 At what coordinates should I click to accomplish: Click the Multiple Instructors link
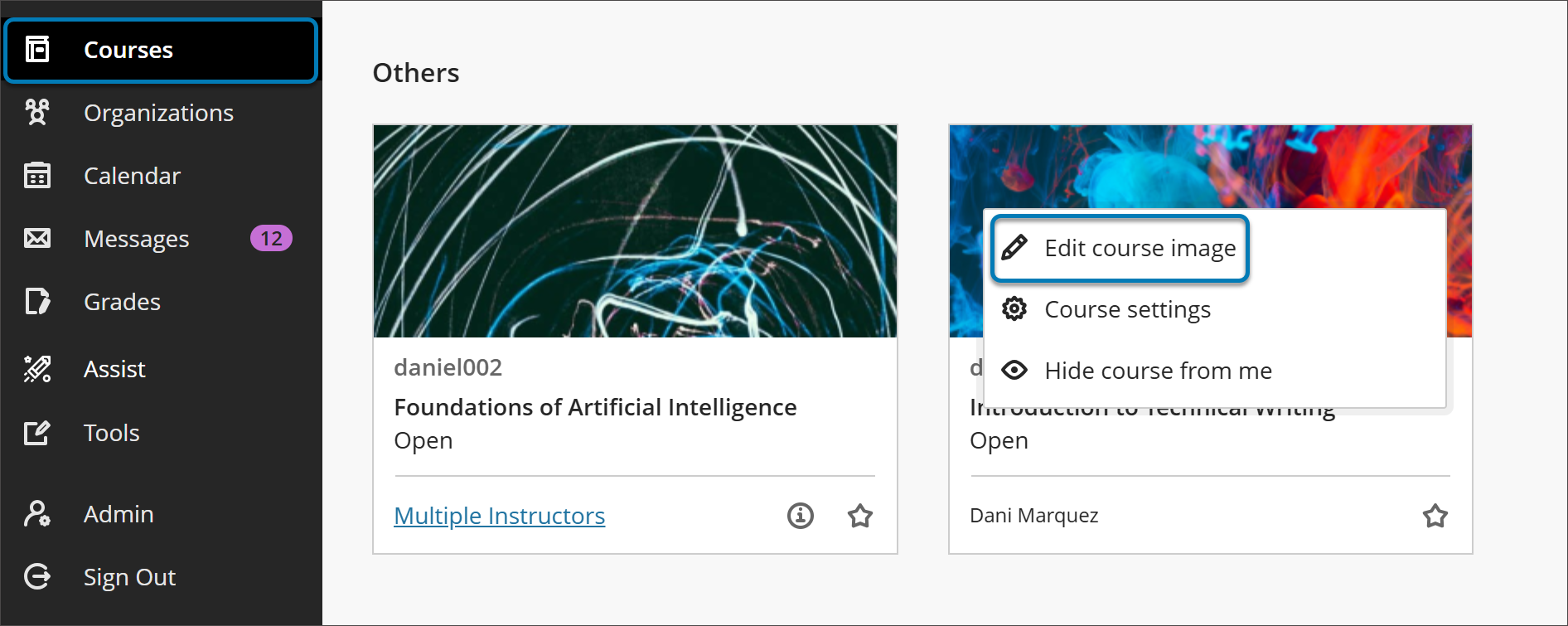click(499, 516)
